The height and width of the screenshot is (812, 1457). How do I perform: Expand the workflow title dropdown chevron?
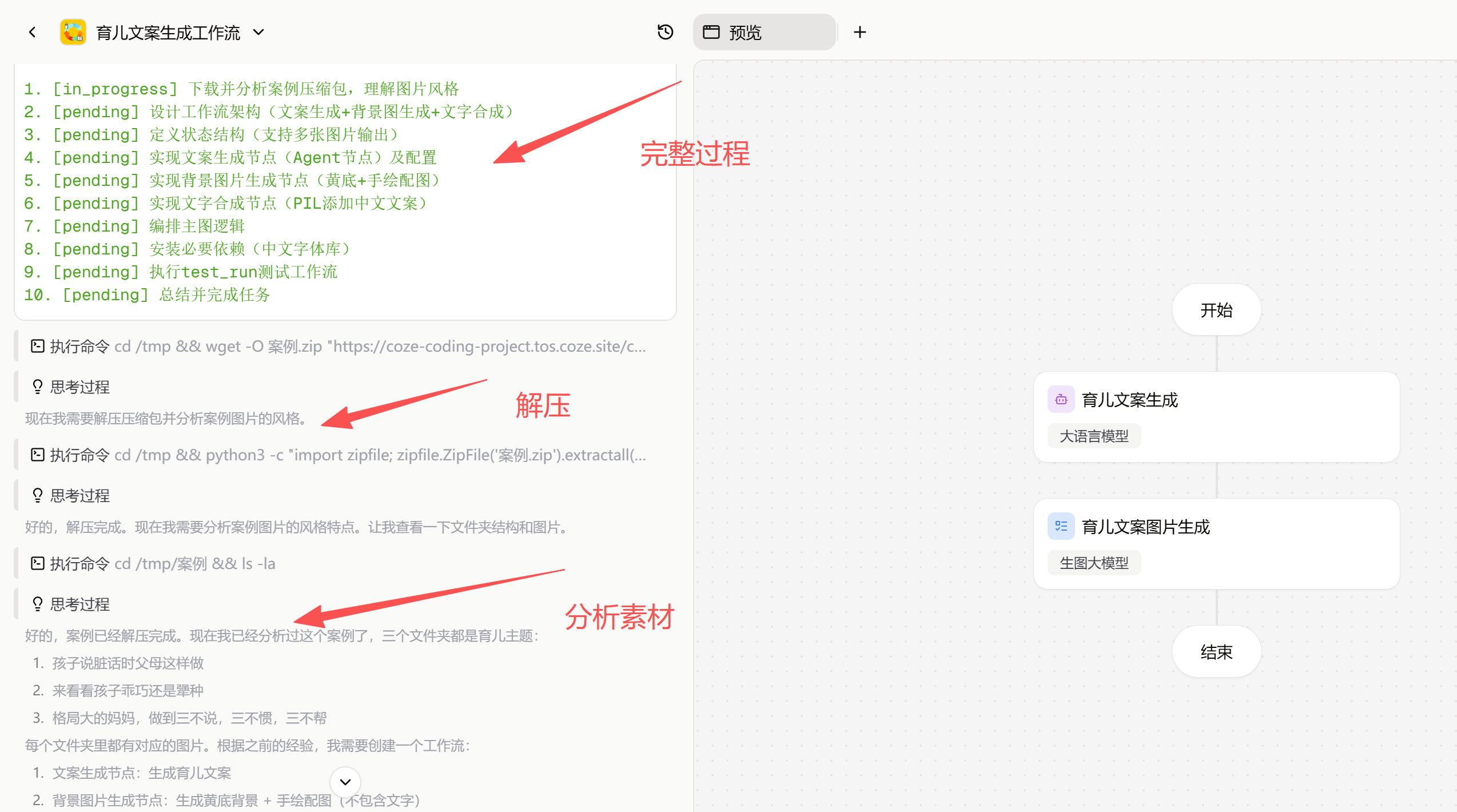click(259, 33)
